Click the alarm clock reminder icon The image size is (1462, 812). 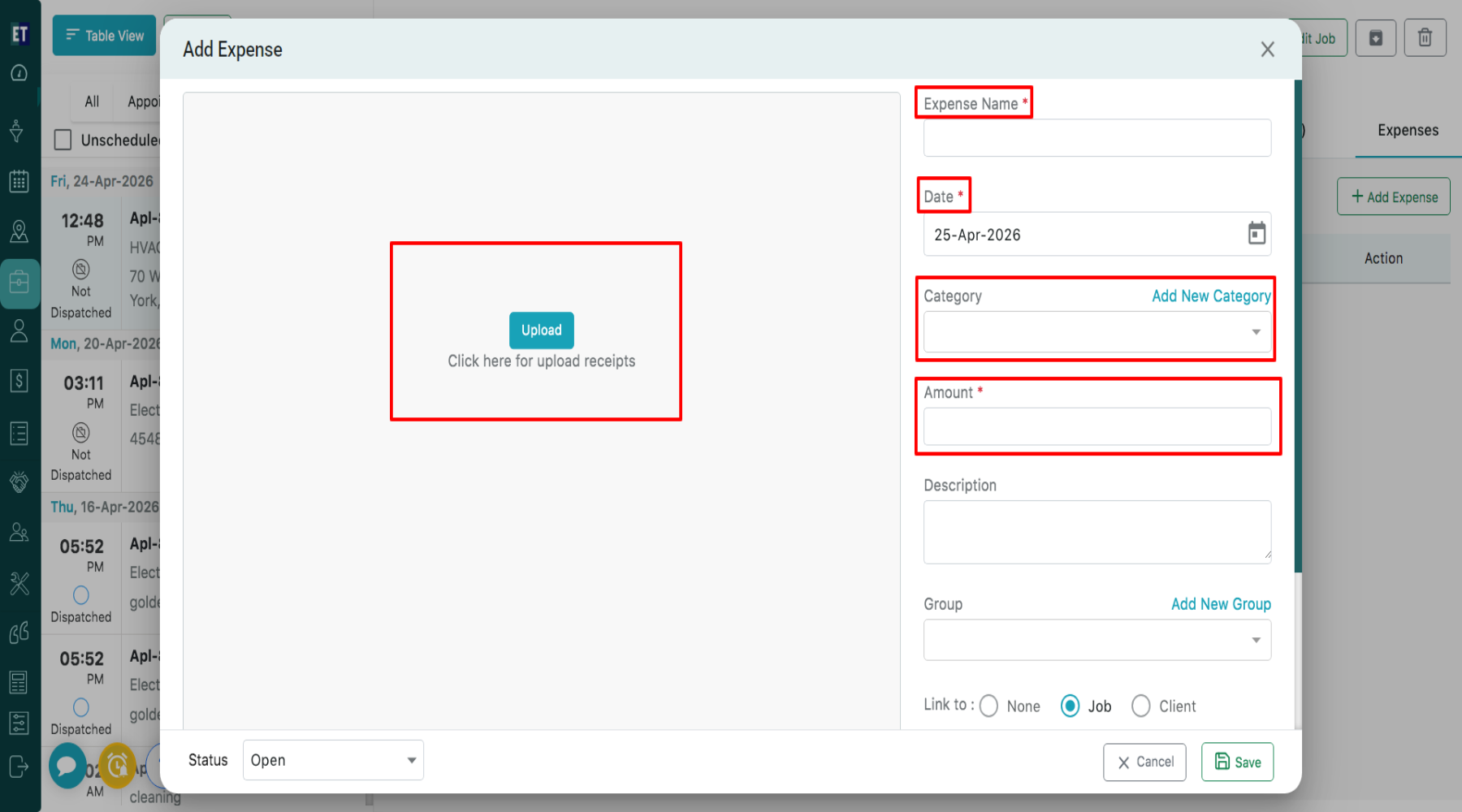117,765
